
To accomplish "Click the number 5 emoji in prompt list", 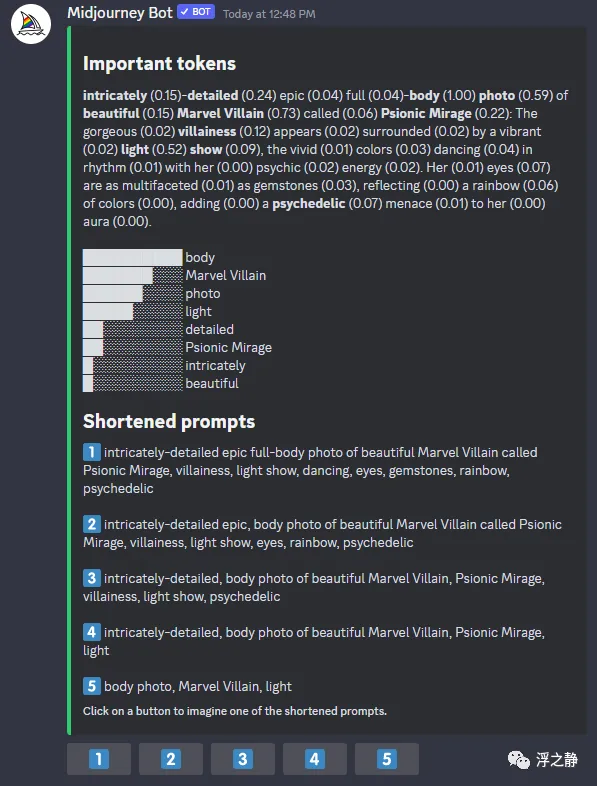I will click(x=92, y=686).
